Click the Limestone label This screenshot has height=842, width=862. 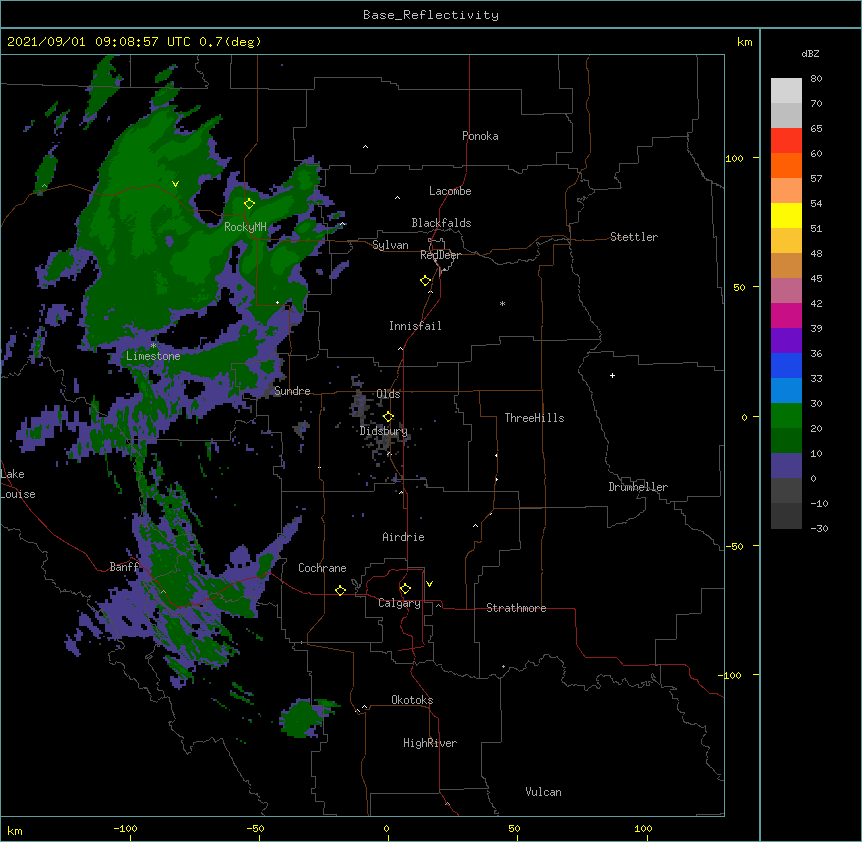point(153,356)
